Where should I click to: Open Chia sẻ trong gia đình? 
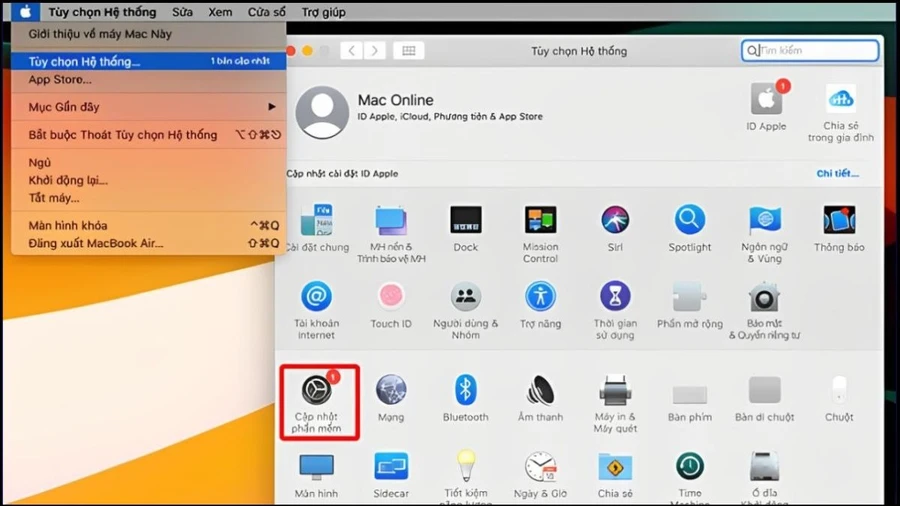840,112
